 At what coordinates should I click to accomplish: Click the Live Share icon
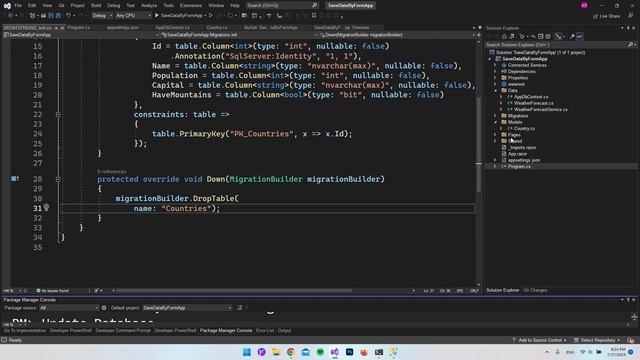pos(595,16)
